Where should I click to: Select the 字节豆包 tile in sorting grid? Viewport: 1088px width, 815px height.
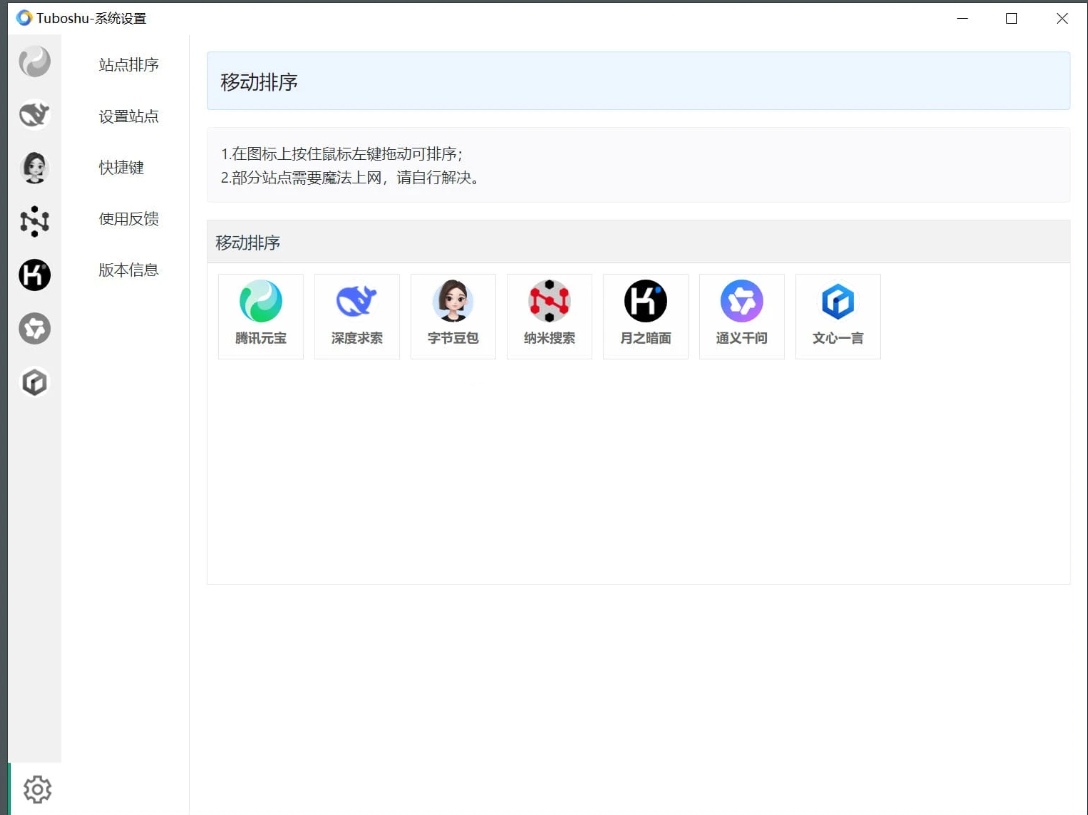coord(453,316)
